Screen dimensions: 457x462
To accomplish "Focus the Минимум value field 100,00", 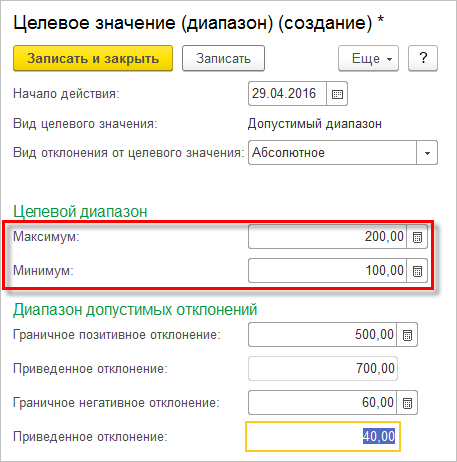I will click(x=327, y=271).
